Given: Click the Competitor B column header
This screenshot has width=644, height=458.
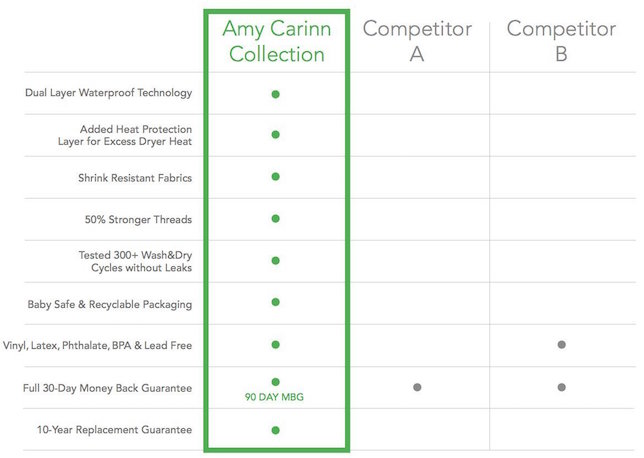Looking at the screenshot, I should (x=561, y=40).
